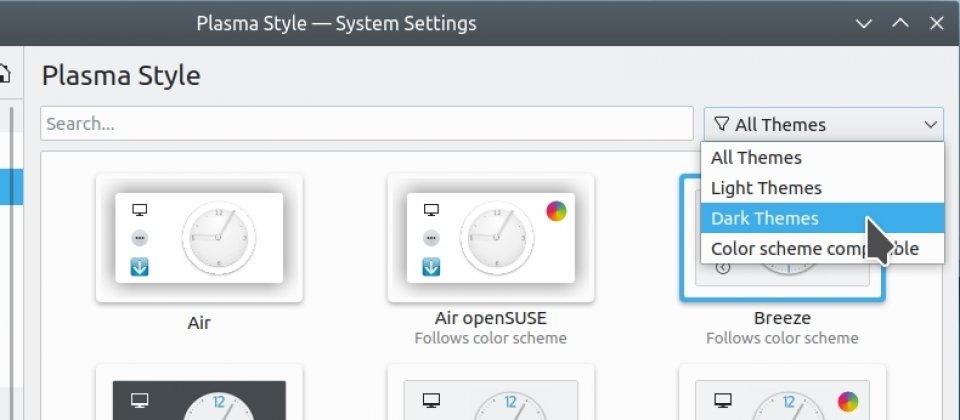Click the Air theme name label
The image size is (960, 420).
[199, 323]
